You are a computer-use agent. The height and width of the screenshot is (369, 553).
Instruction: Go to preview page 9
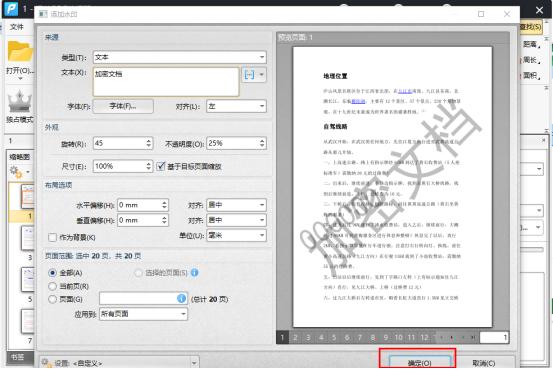coord(386,338)
